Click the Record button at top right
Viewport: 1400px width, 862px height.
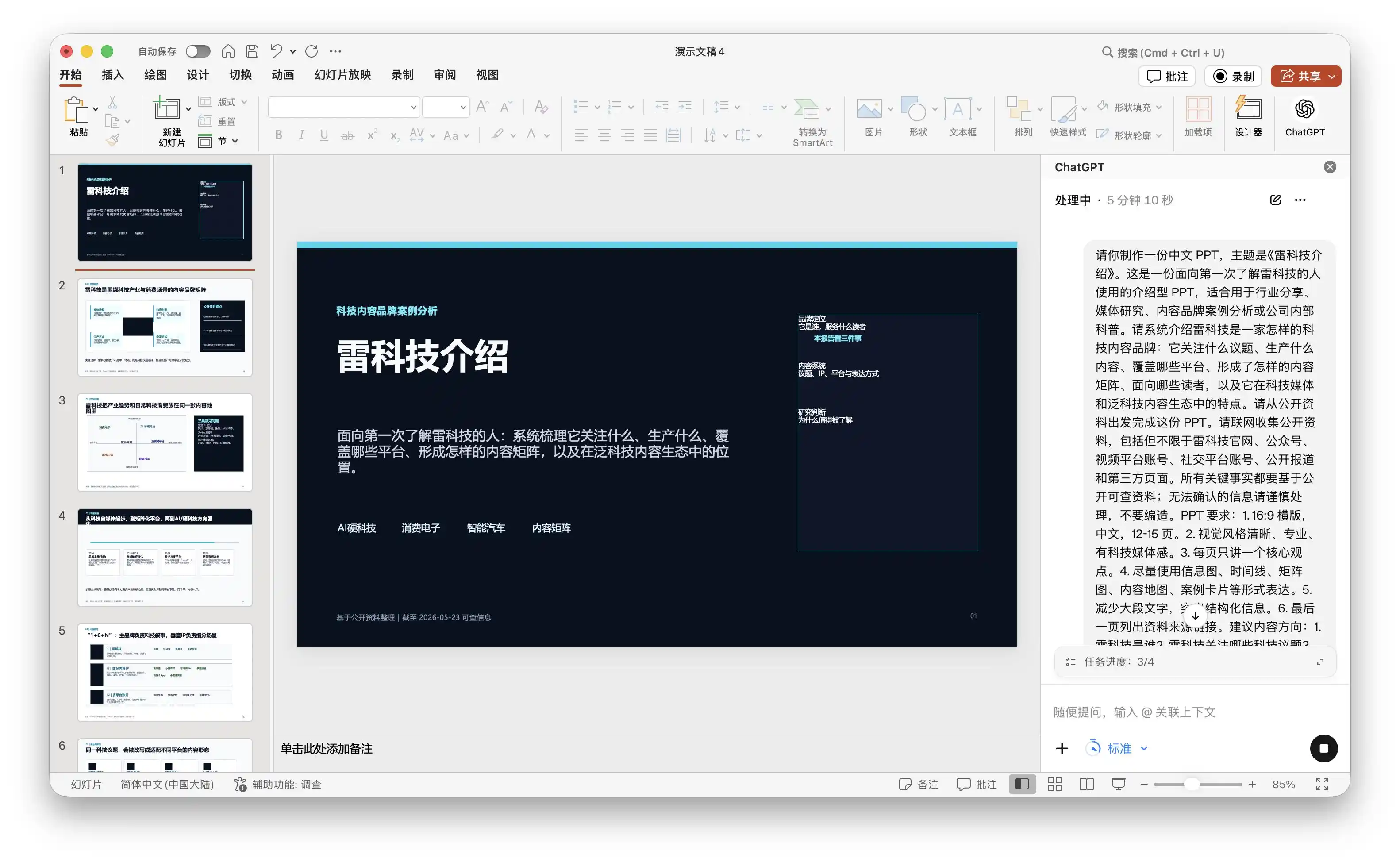click(1233, 77)
